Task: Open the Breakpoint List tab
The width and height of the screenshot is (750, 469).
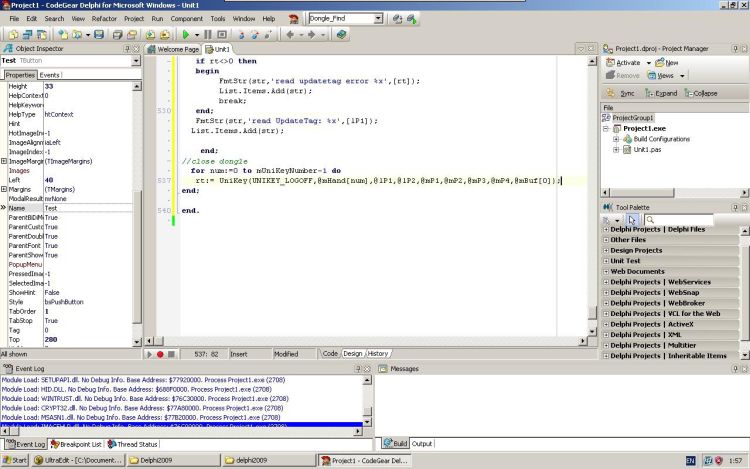Action: pyautogui.click(x=76, y=444)
